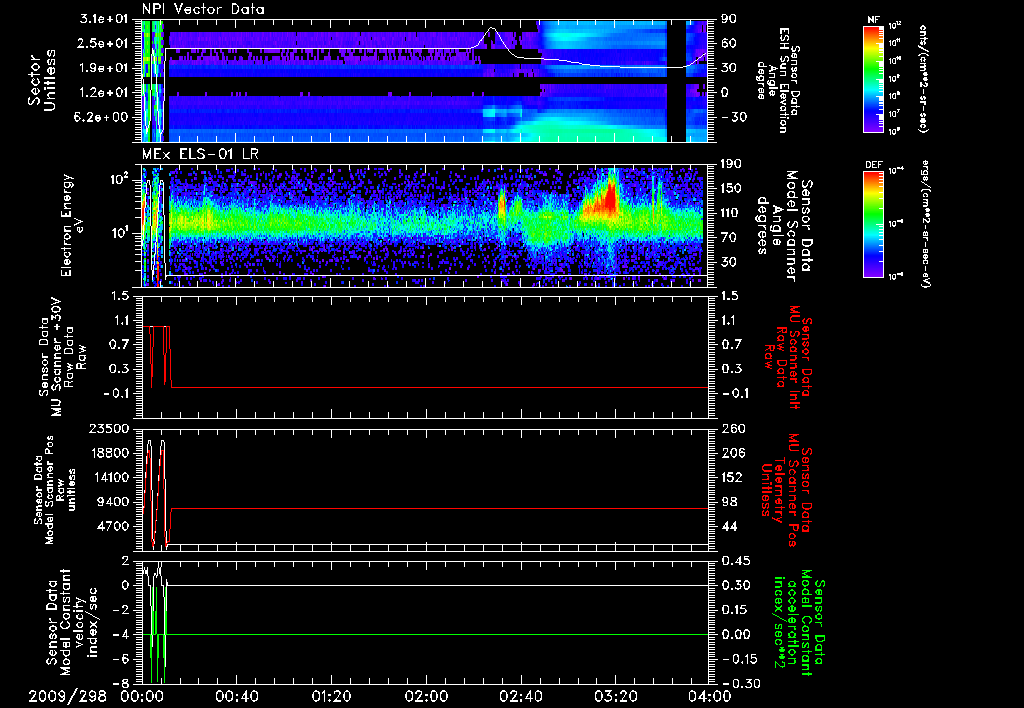The height and width of the screenshot is (708, 1024).
Task: Click the 44 telemetry tick label
Action: pos(727,526)
